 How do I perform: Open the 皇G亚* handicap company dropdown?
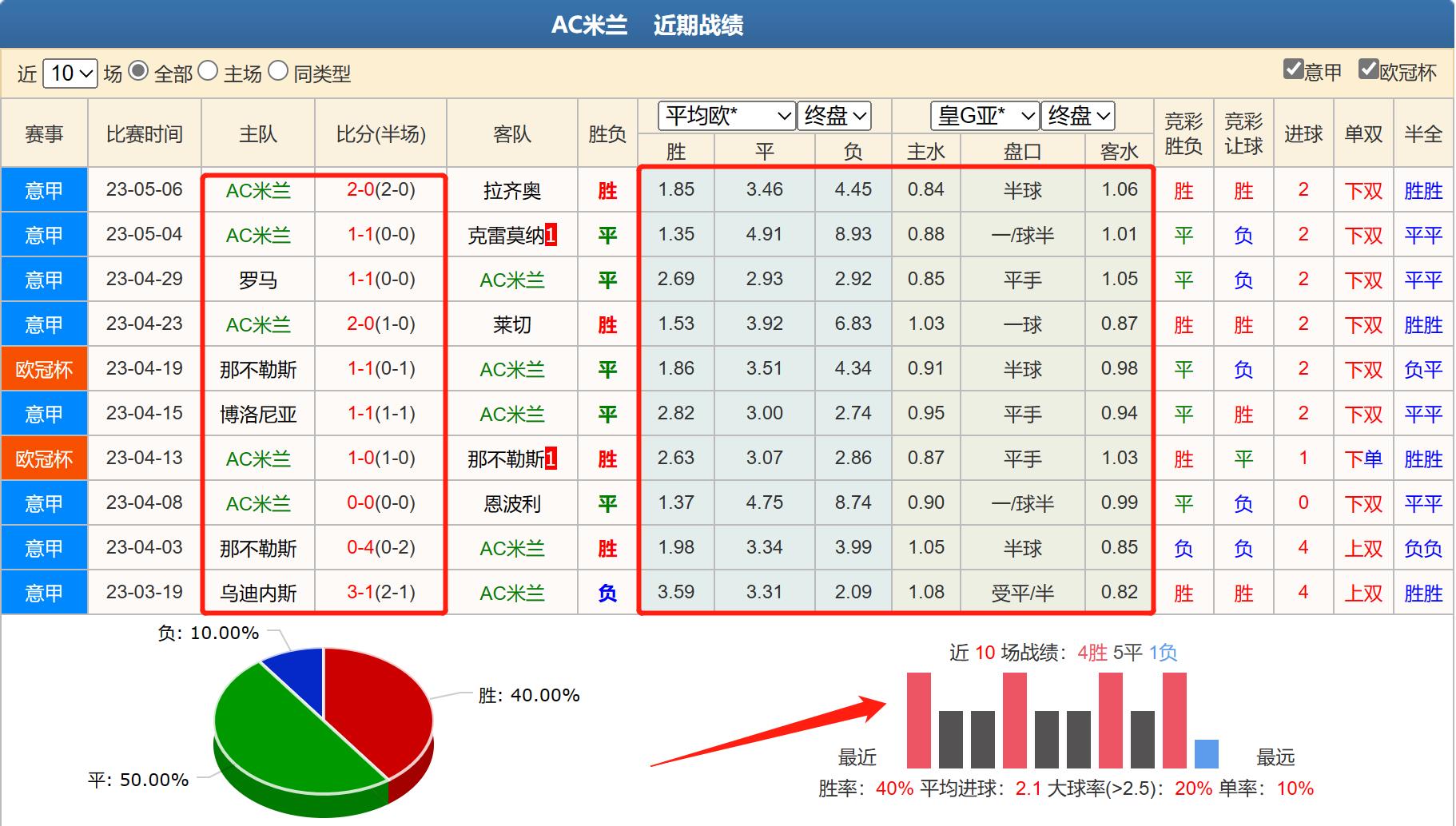point(985,116)
